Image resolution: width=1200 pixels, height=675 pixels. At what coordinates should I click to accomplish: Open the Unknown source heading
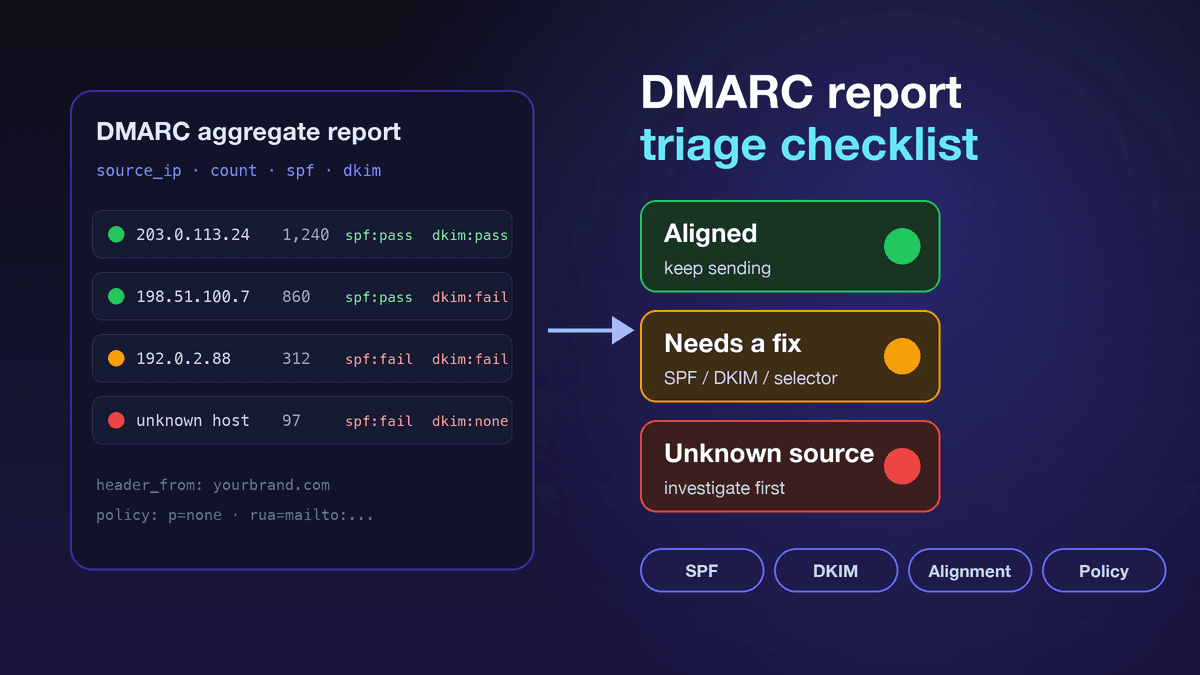[769, 453]
